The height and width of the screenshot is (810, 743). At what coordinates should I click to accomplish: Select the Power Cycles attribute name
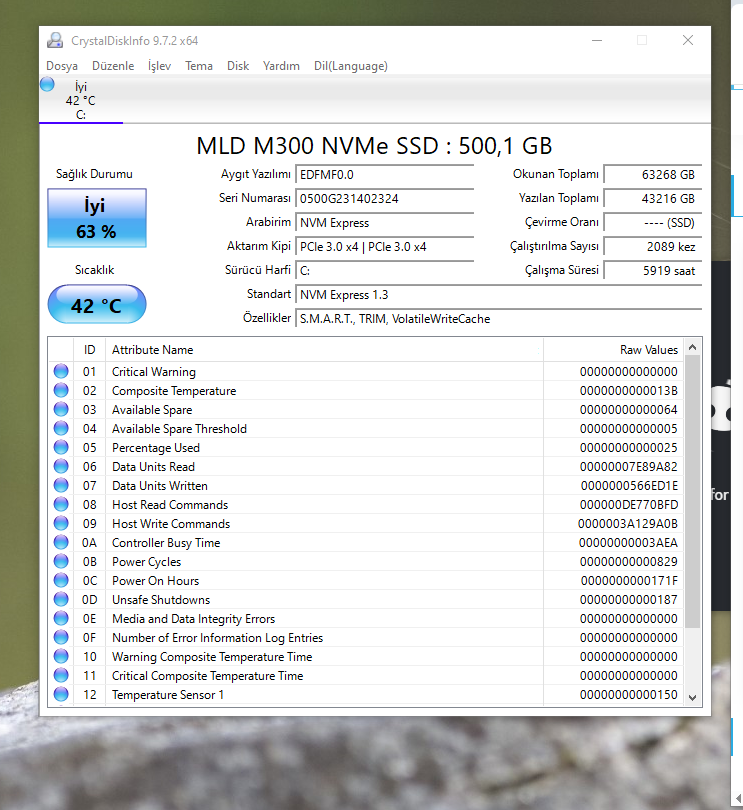pyautogui.click(x=146, y=562)
